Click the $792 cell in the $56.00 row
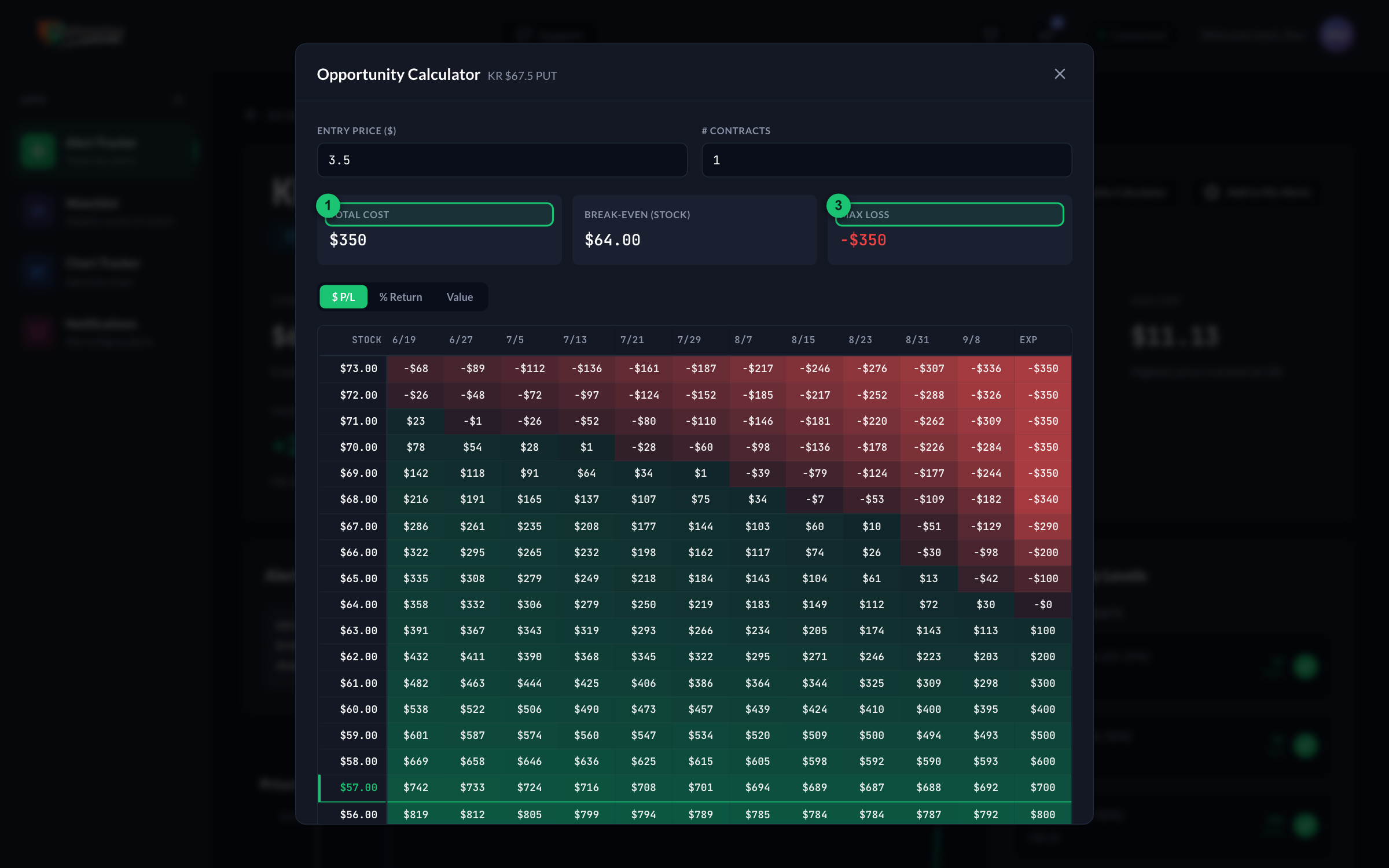The height and width of the screenshot is (868, 1389). click(x=986, y=815)
